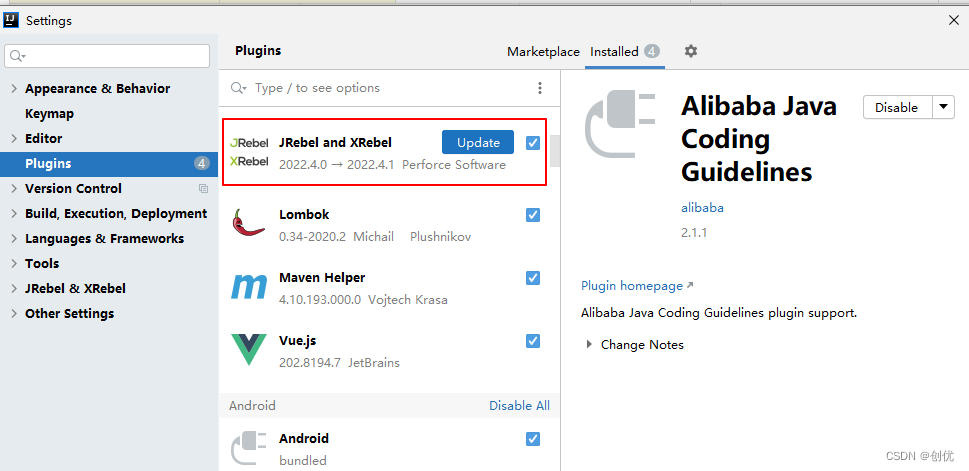The height and width of the screenshot is (471, 969).
Task: Open the alibaba vendor link
Action: [x=702, y=208]
